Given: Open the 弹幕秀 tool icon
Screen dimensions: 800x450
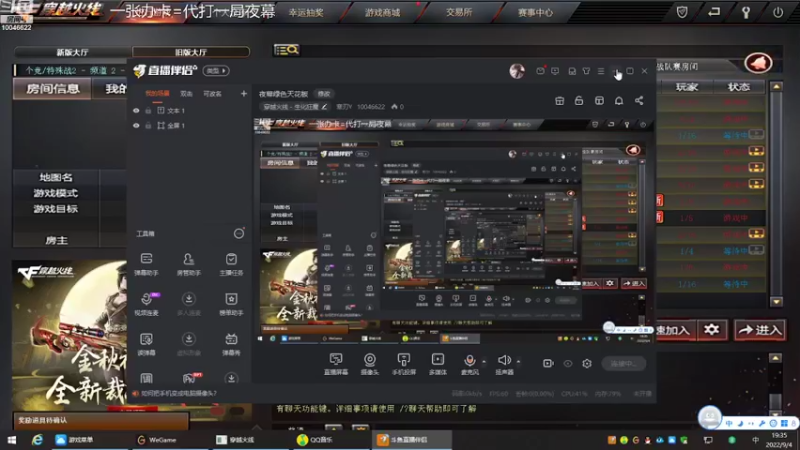Looking at the screenshot, I should [x=231, y=343].
